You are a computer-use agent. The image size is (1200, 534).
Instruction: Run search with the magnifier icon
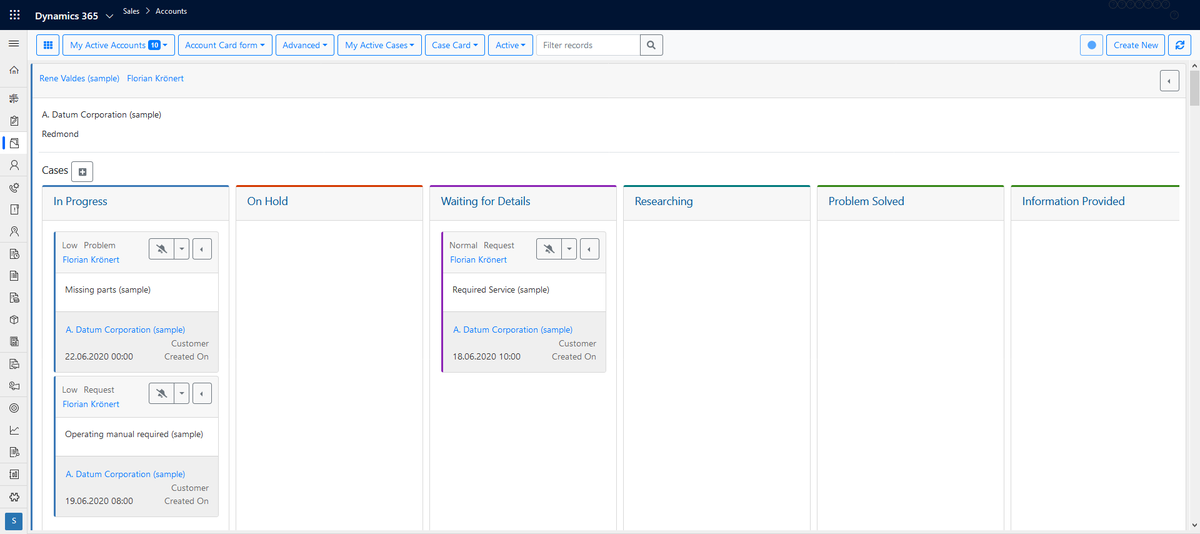click(651, 45)
